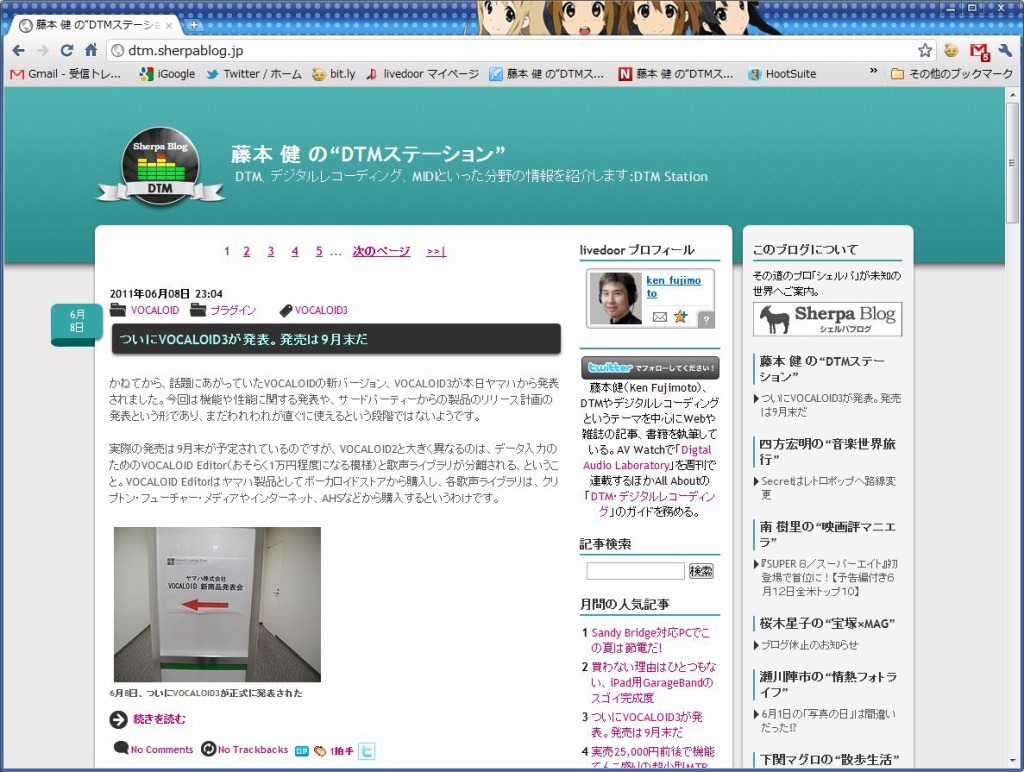
Task: Open the browser home page icon
Action: click(91, 50)
